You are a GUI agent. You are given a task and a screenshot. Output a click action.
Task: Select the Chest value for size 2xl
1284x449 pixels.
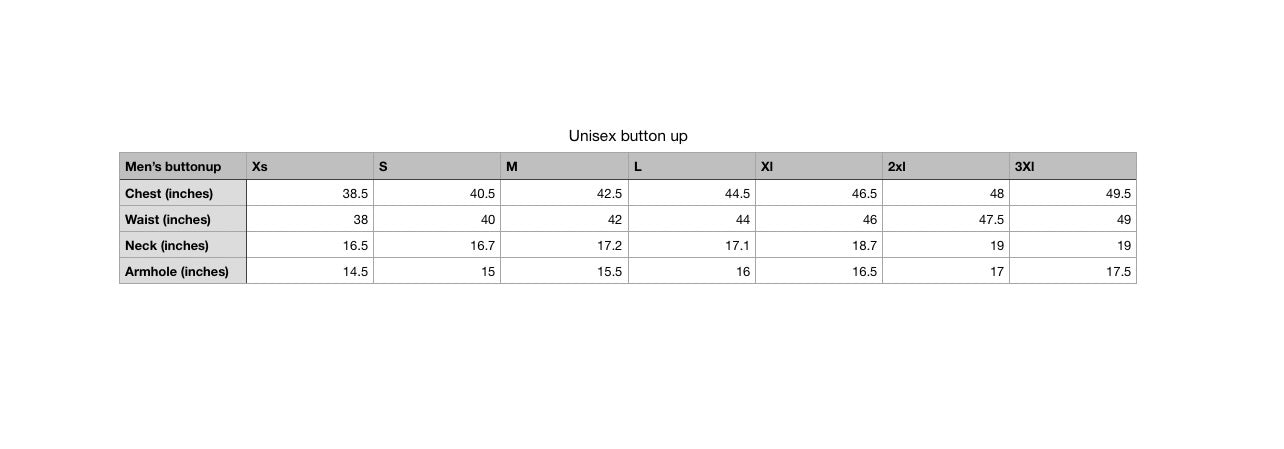coord(995,194)
